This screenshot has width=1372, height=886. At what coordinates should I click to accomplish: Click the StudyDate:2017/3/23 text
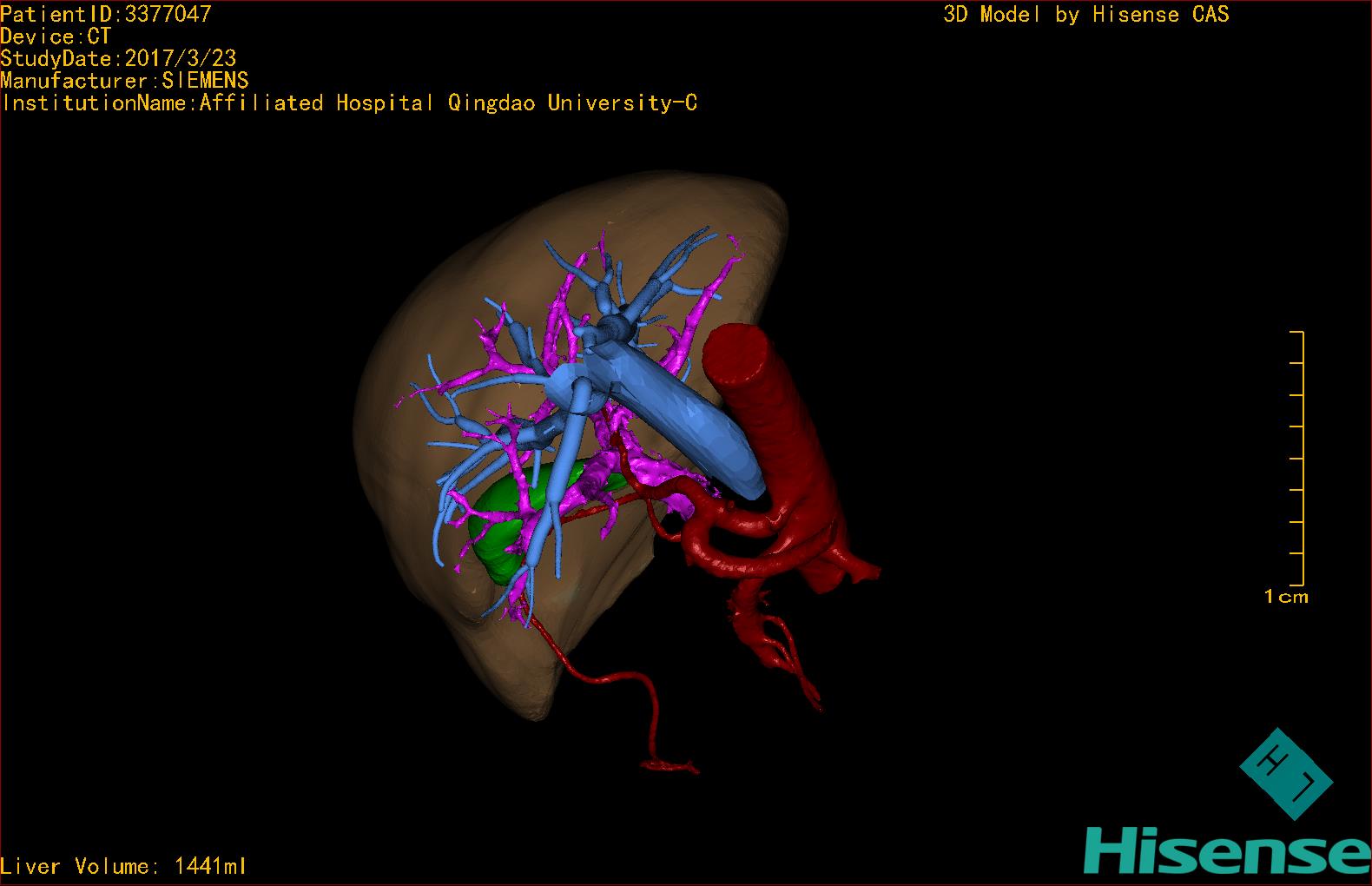(118, 58)
